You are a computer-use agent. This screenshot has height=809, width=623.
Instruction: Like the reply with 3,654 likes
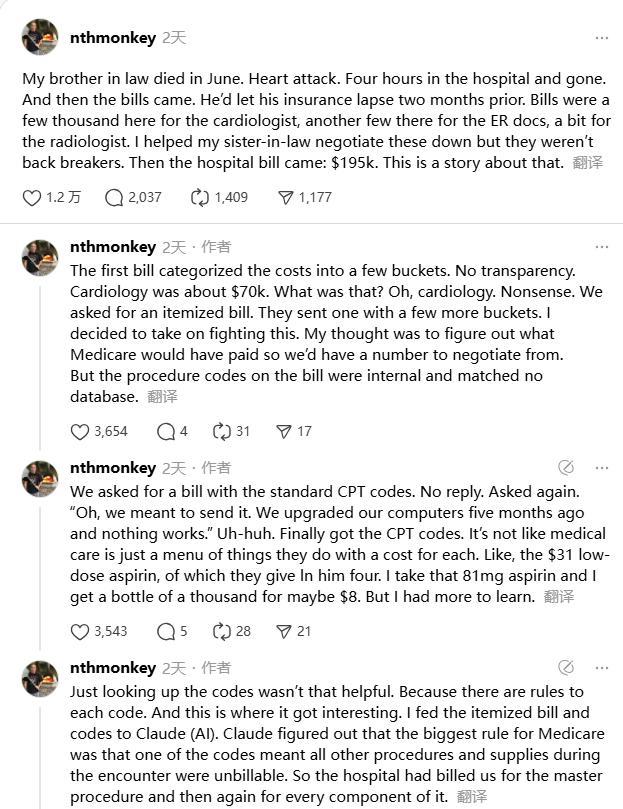tap(81, 431)
